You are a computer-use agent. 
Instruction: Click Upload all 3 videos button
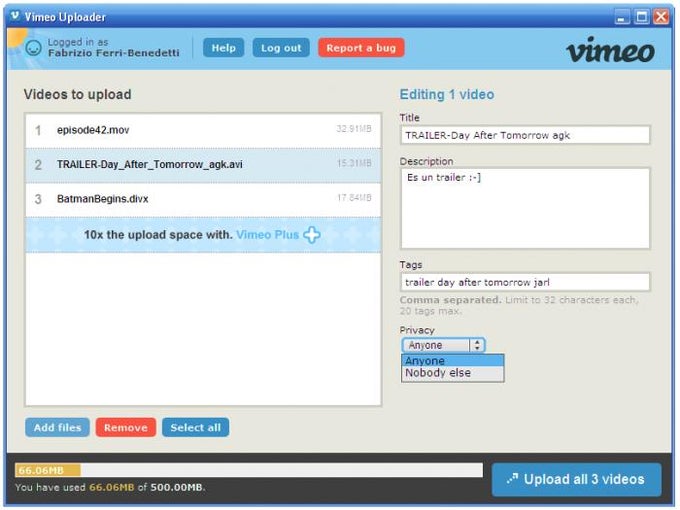tap(576, 479)
